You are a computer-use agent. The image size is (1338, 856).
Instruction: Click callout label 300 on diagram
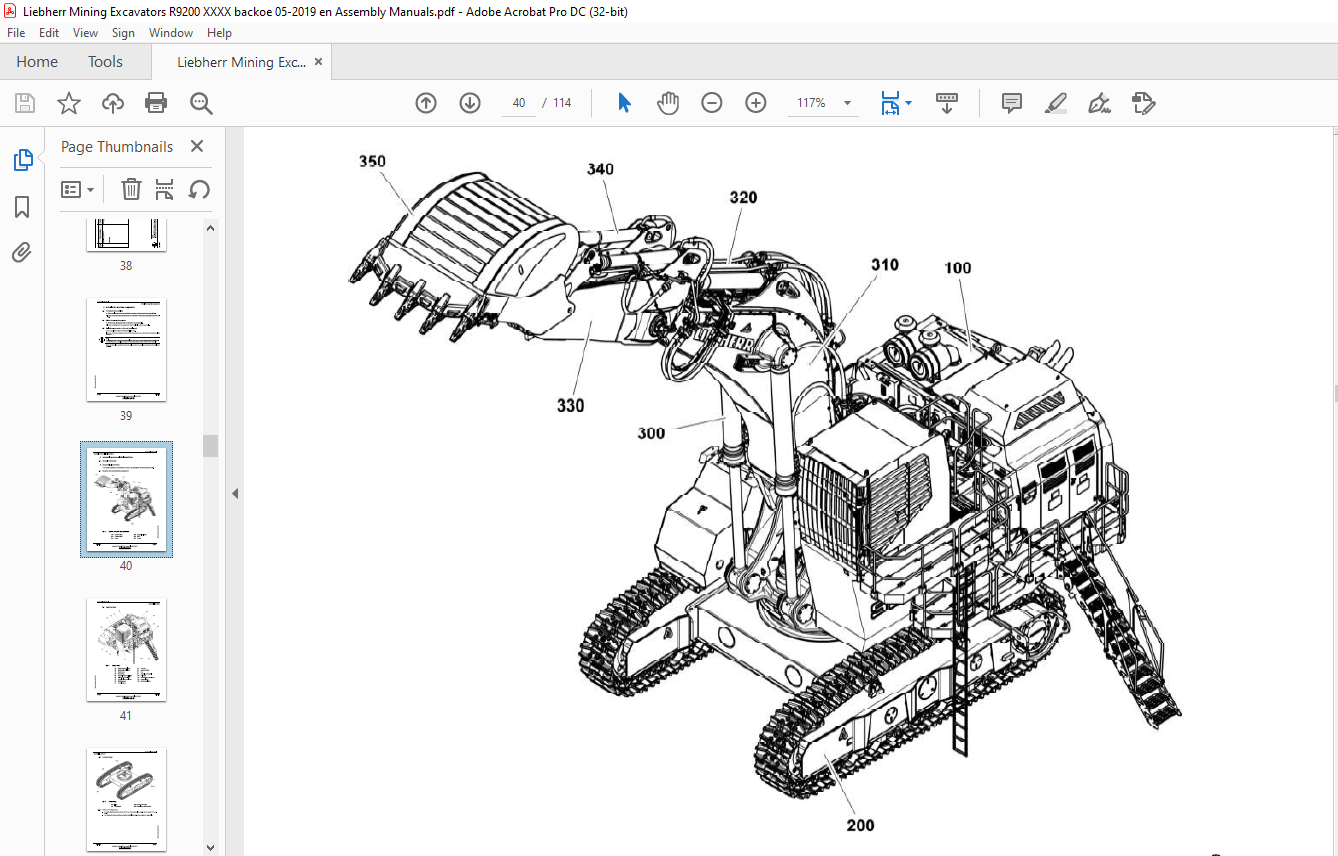(651, 433)
